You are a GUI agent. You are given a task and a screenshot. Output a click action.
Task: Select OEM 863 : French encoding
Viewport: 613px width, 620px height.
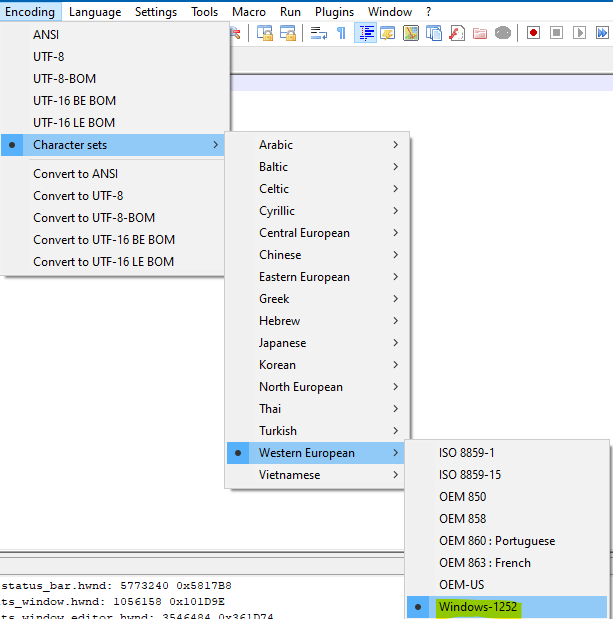507,563
